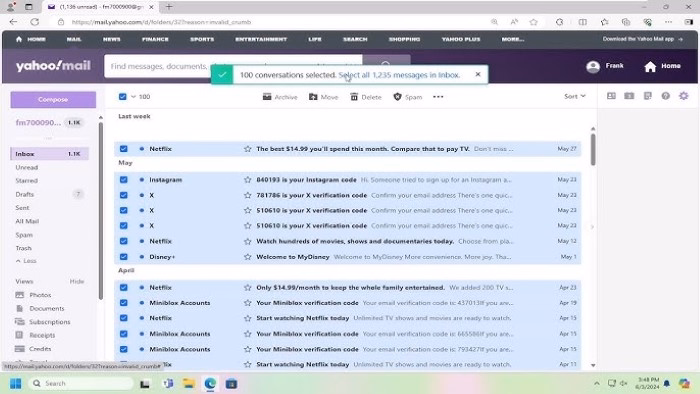Screen dimensions: 700x394
Task: Click the Compose button
Action: tap(53, 100)
